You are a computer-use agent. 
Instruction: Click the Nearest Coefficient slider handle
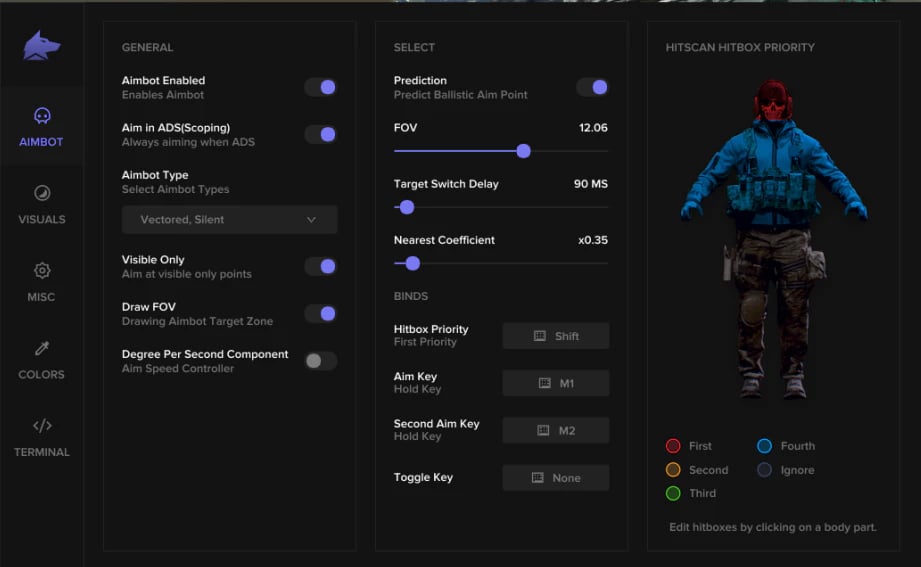(x=413, y=263)
